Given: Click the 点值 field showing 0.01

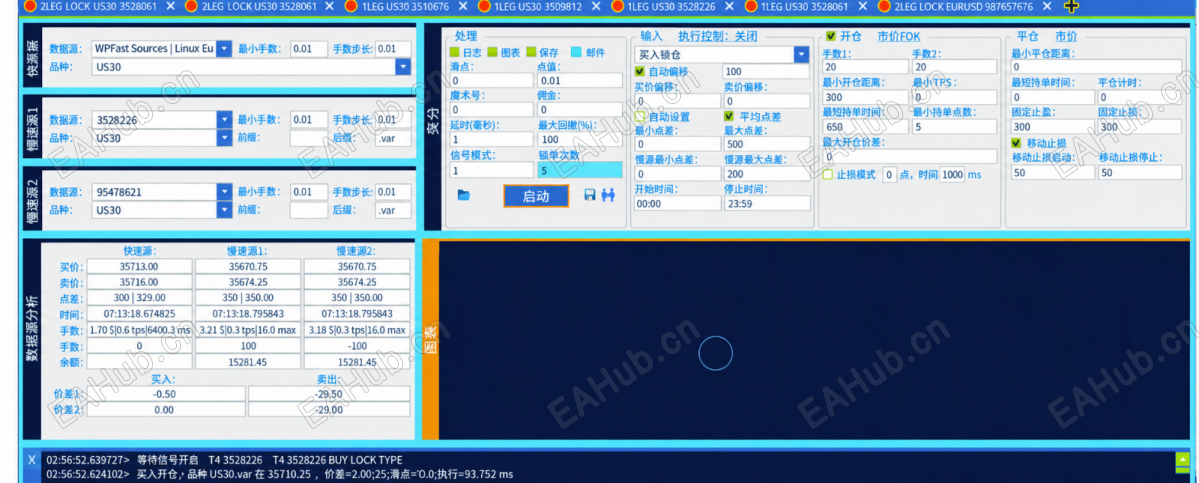Looking at the screenshot, I should pyautogui.click(x=580, y=80).
